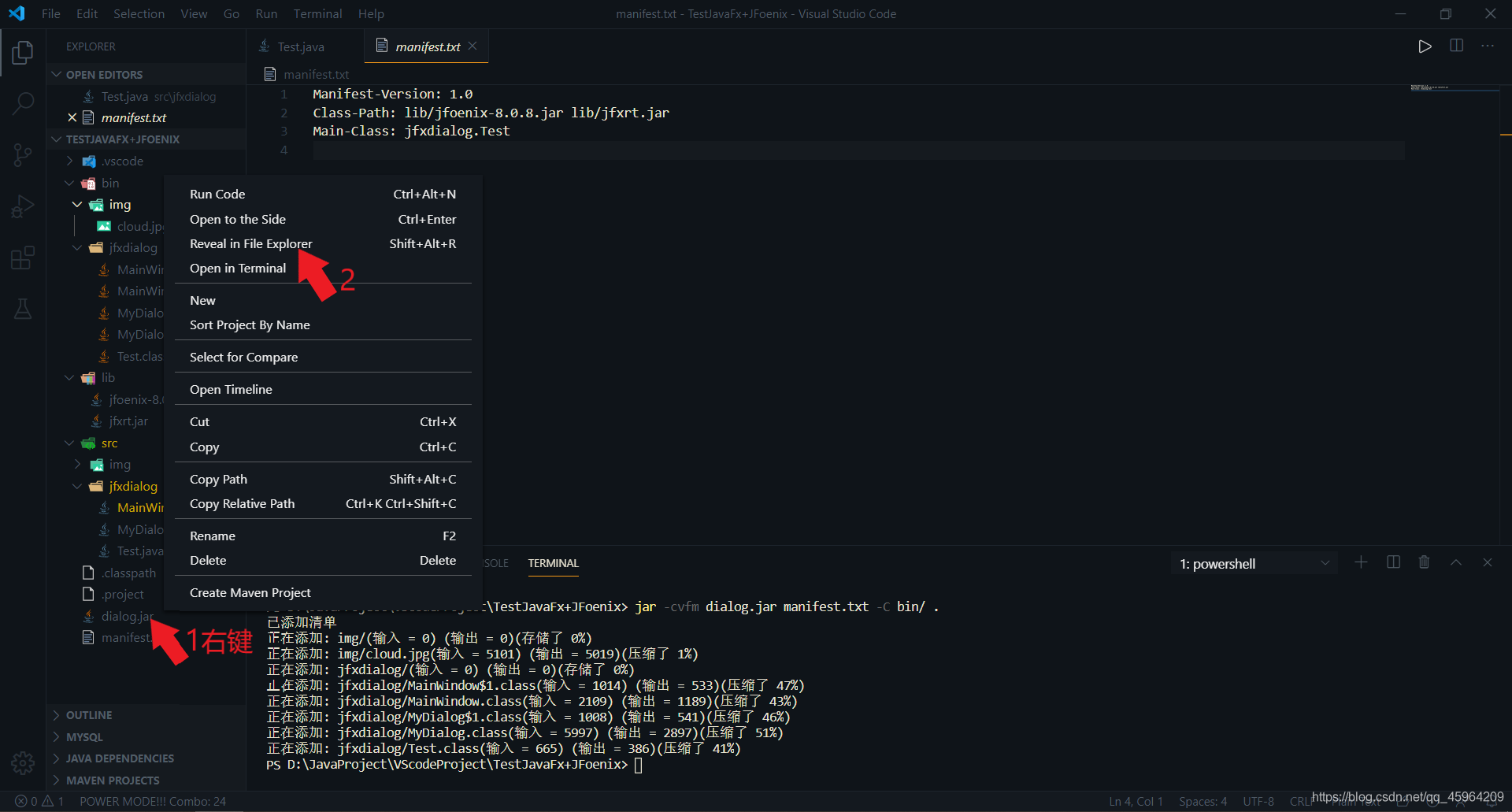Choose Delete from context menu
The height and width of the screenshot is (812, 1512).
(x=323, y=560)
